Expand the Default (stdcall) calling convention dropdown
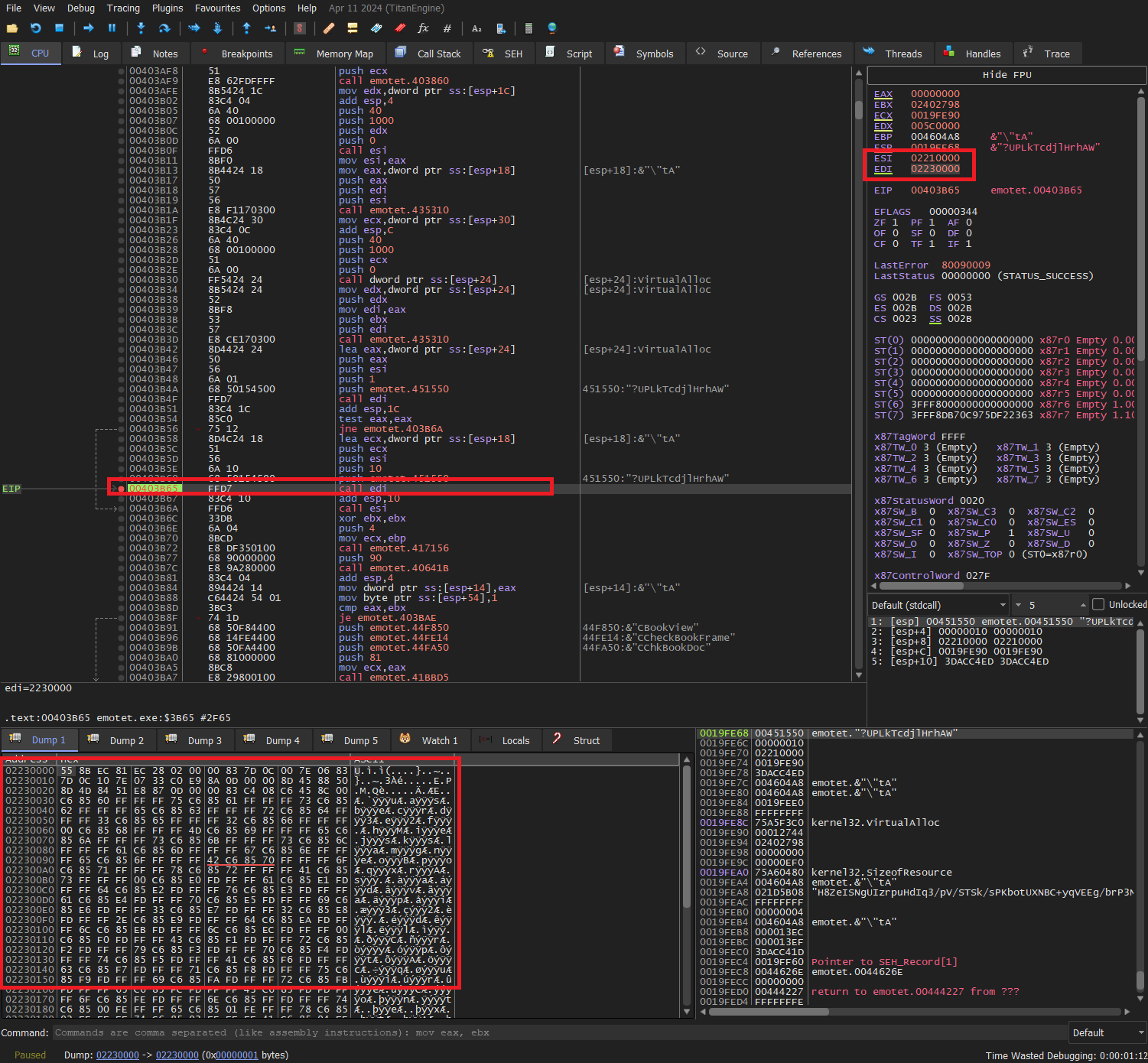1148x1063 pixels. click(939, 604)
